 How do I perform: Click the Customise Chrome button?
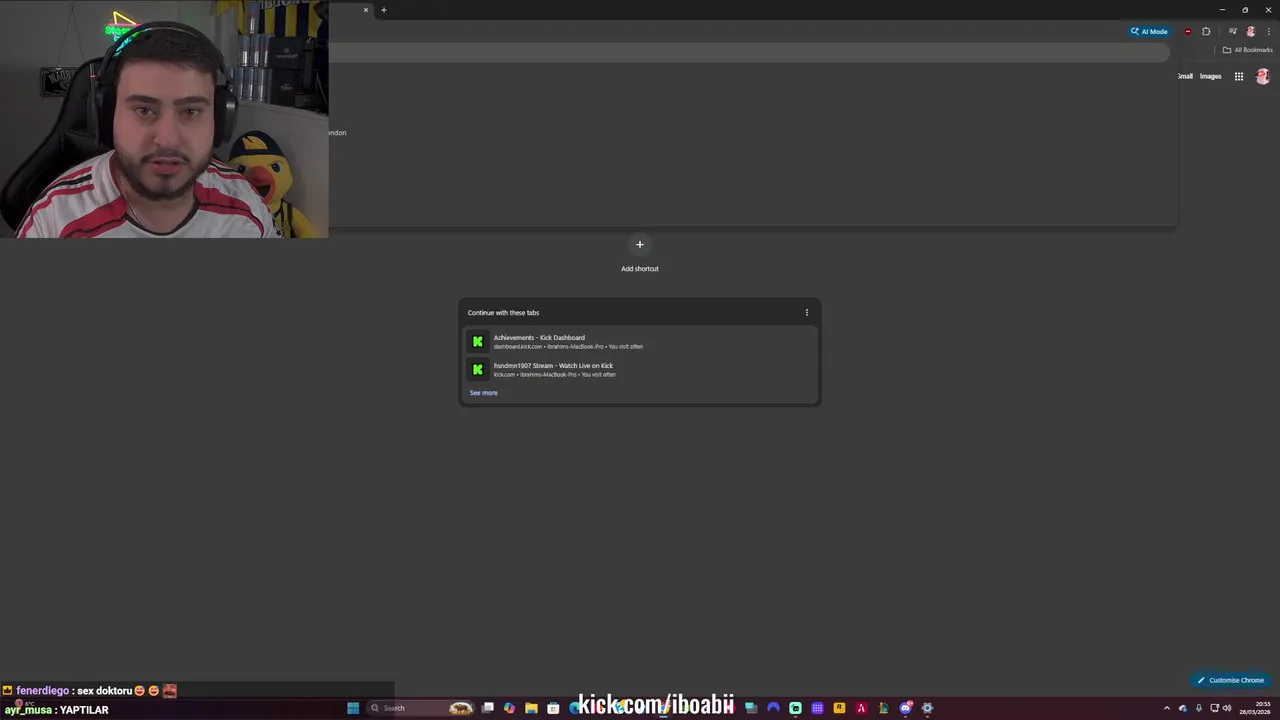pyautogui.click(x=1231, y=680)
